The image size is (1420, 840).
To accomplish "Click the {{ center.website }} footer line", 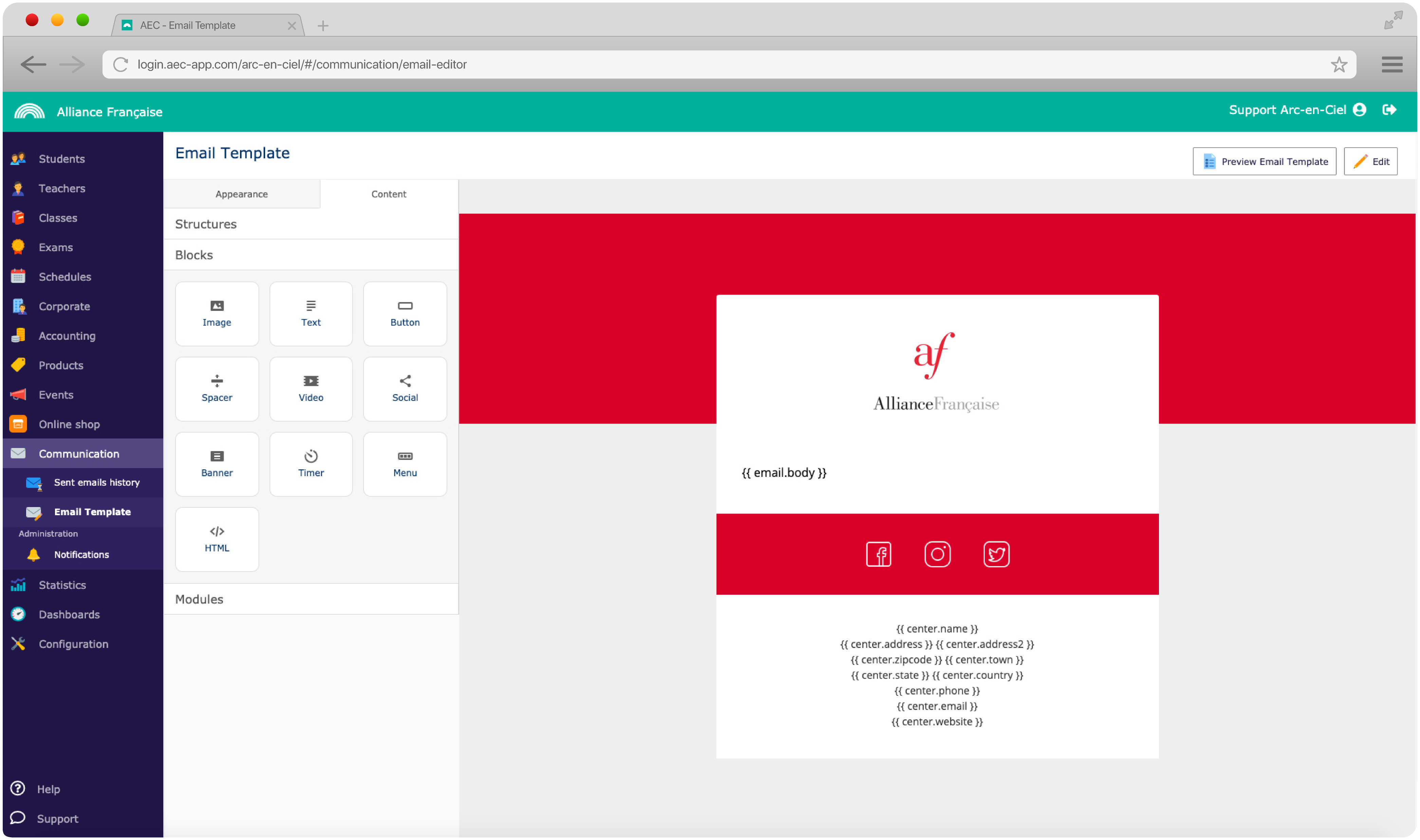I will pos(937,722).
